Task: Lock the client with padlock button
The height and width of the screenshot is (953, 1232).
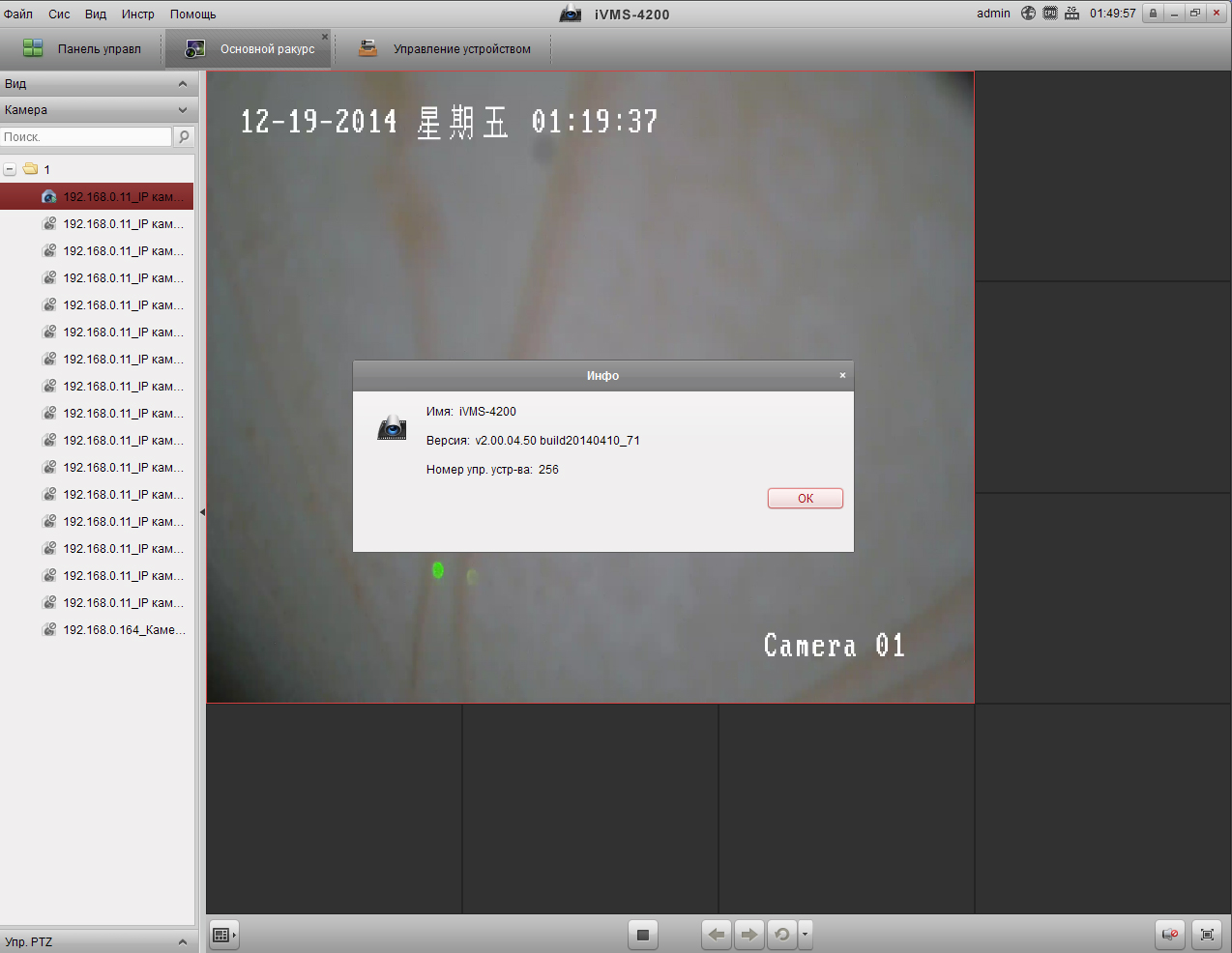Action: [1153, 14]
